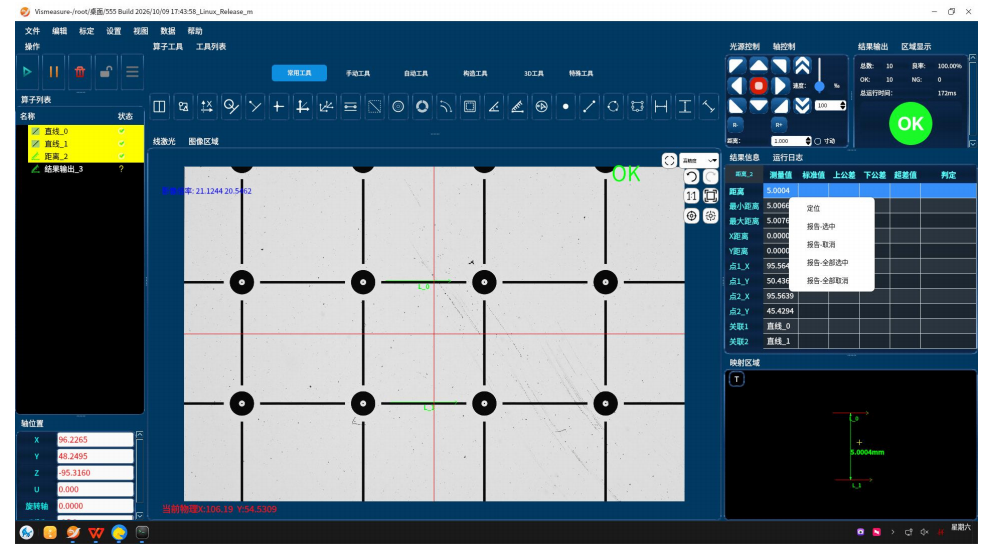Move axis left with the left arrow button

pos(737,85)
